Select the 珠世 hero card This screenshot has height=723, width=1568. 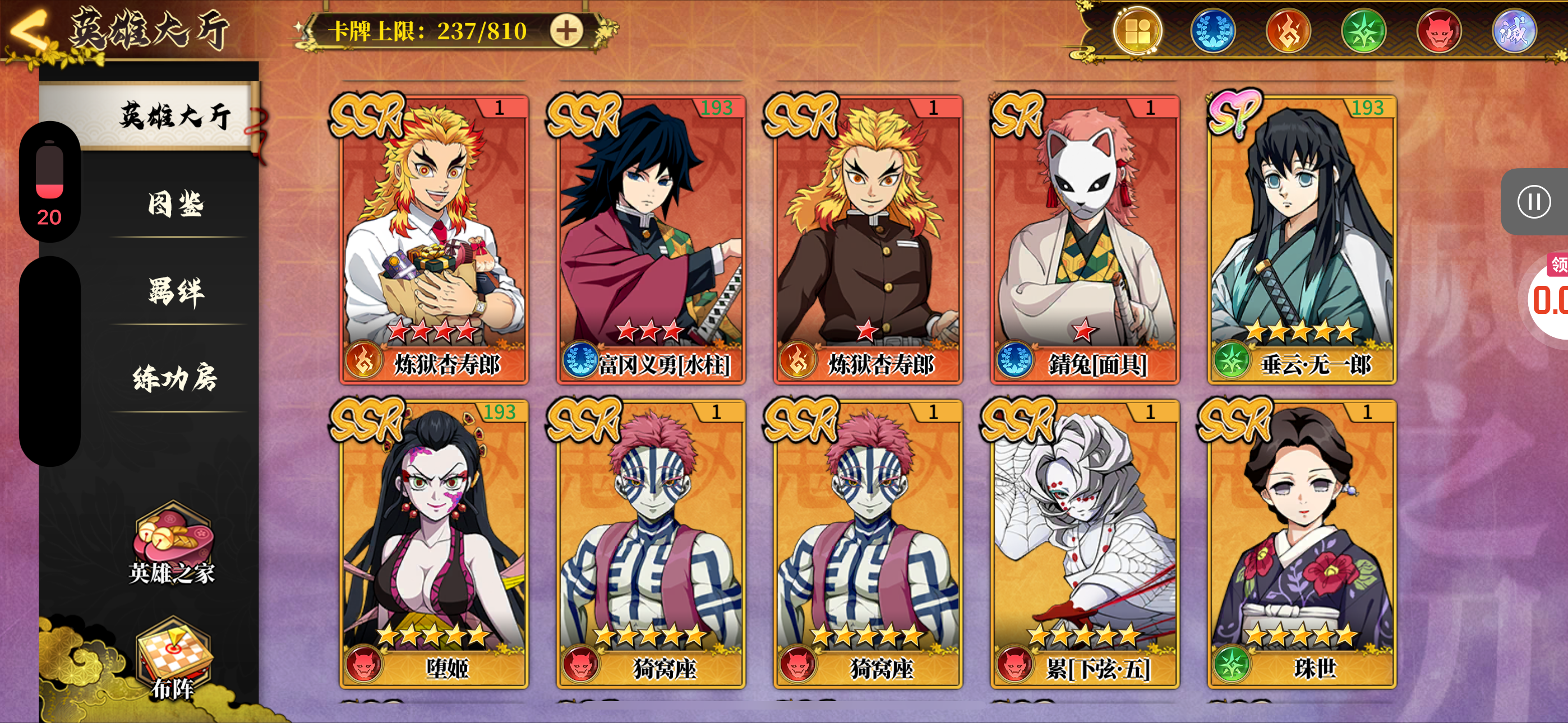click(1302, 543)
